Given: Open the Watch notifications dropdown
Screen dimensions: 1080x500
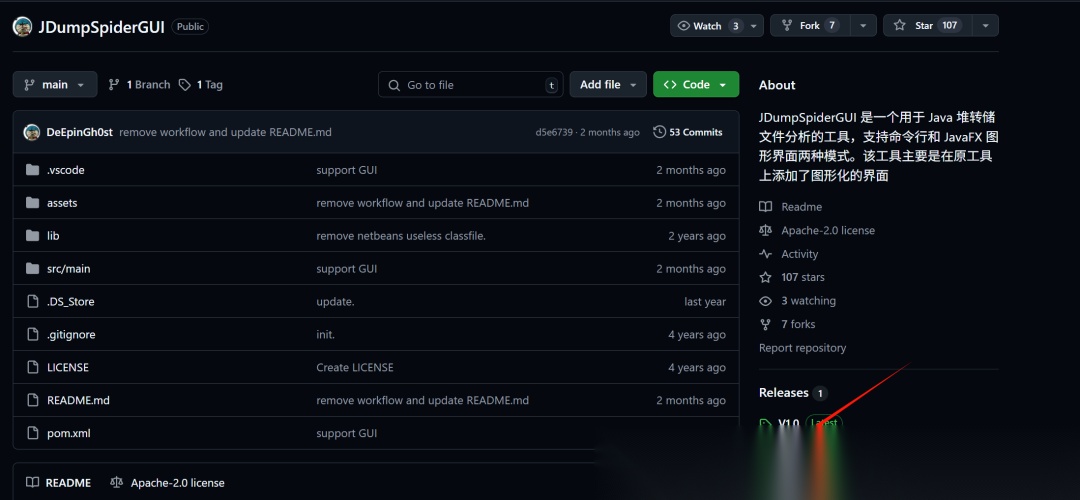Looking at the screenshot, I should [717, 25].
